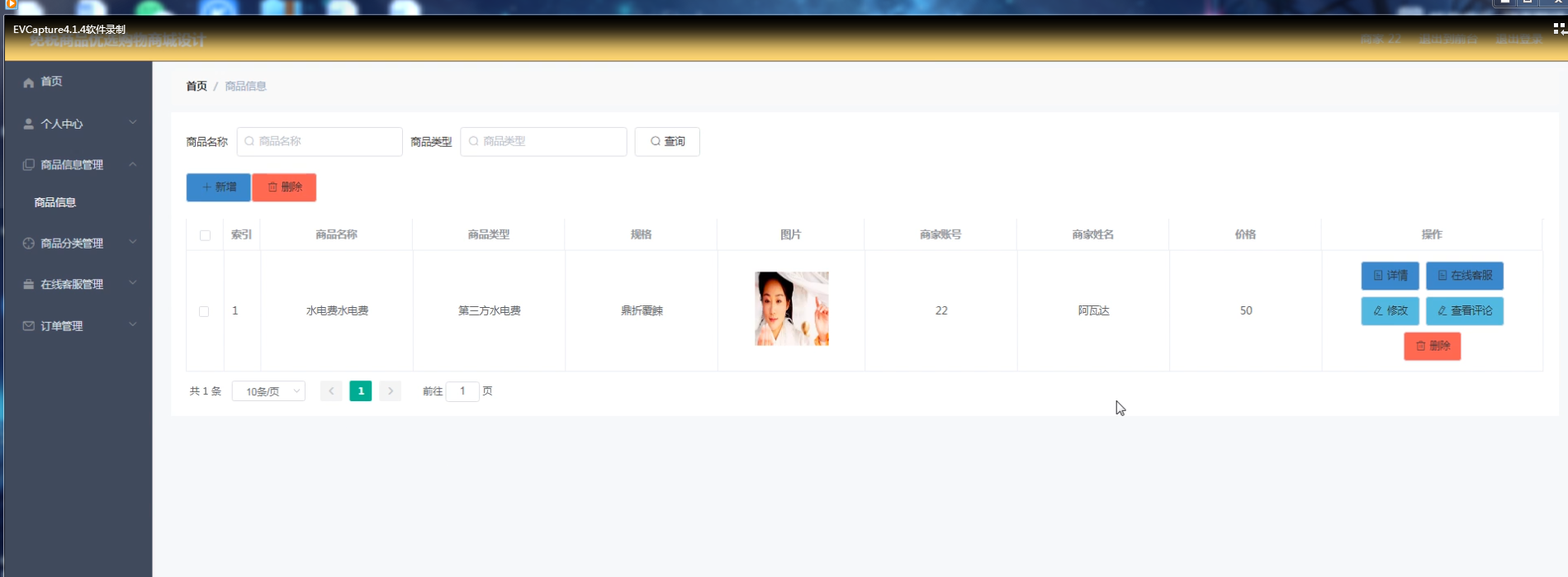Select page 1 in the pagination
The image size is (1568, 577).
pos(361,391)
